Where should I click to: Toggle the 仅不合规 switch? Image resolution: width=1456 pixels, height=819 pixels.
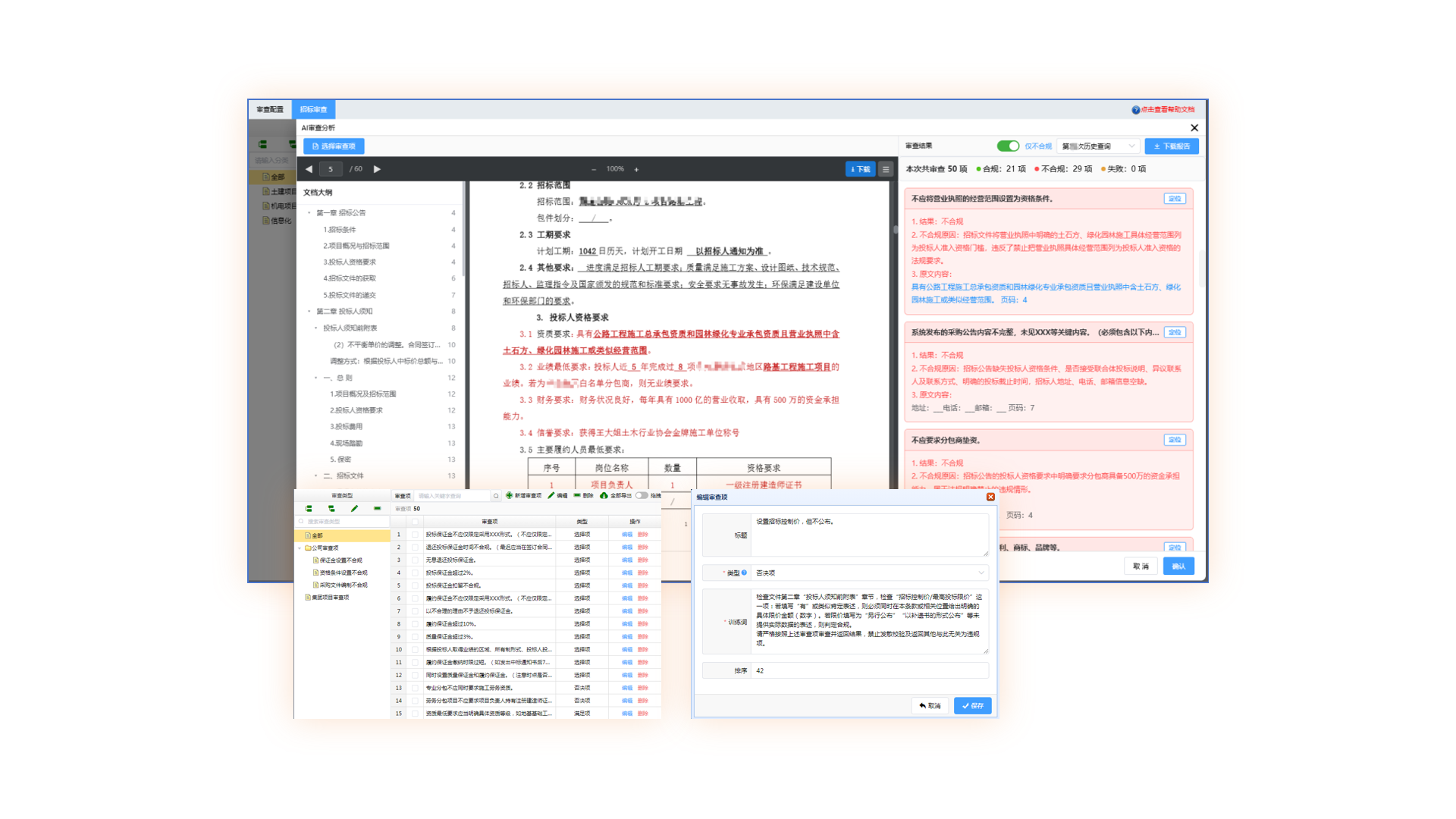[x=1008, y=146]
